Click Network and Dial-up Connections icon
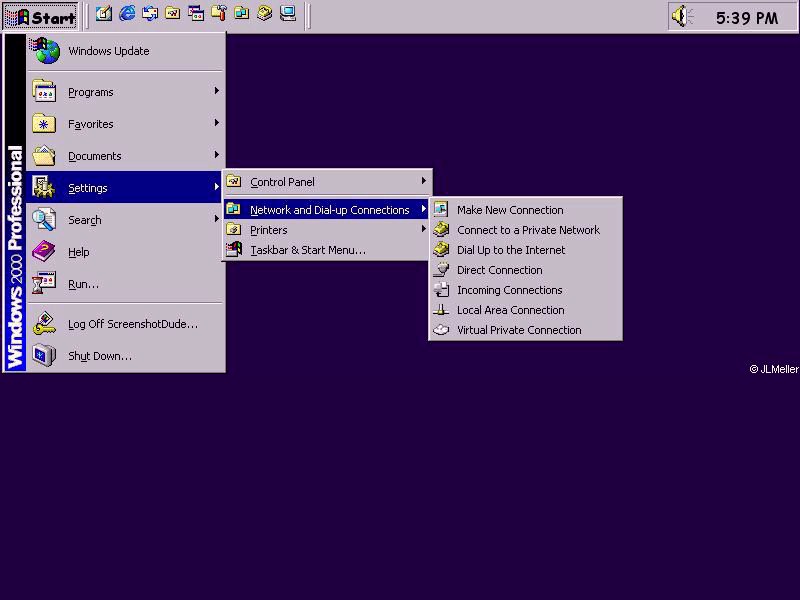 [x=234, y=209]
